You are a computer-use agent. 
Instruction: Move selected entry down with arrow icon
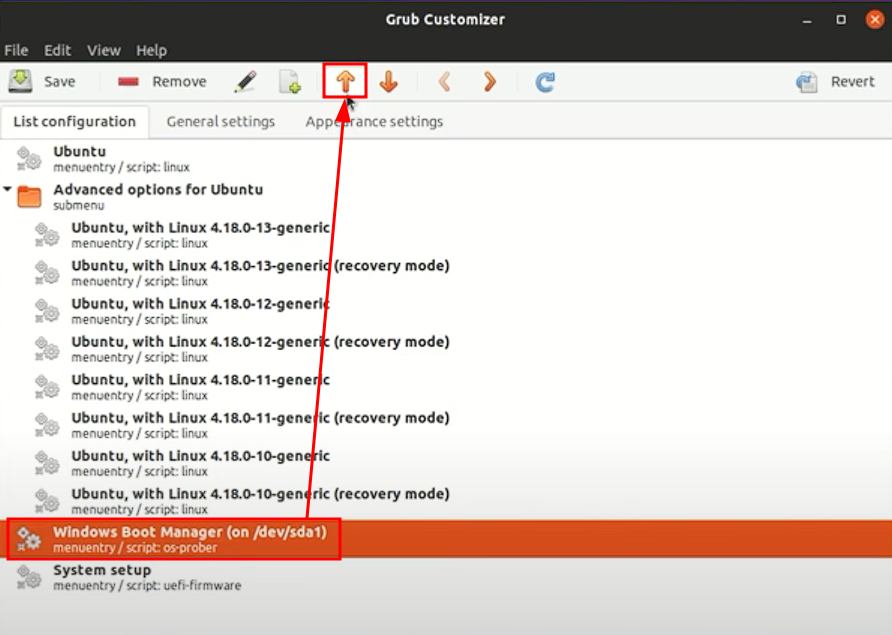(389, 81)
